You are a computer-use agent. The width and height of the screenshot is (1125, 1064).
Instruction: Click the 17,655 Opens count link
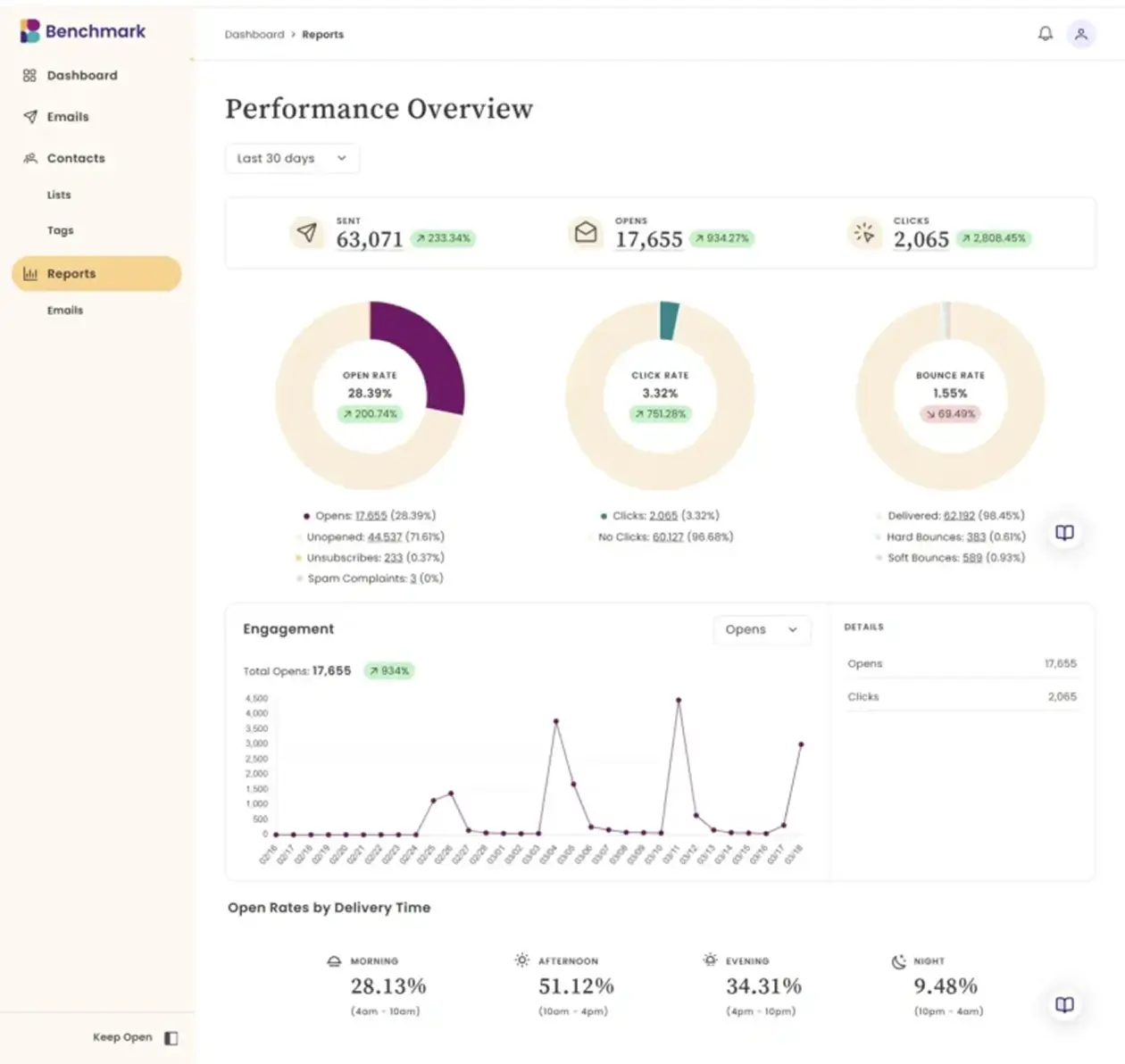pos(371,515)
